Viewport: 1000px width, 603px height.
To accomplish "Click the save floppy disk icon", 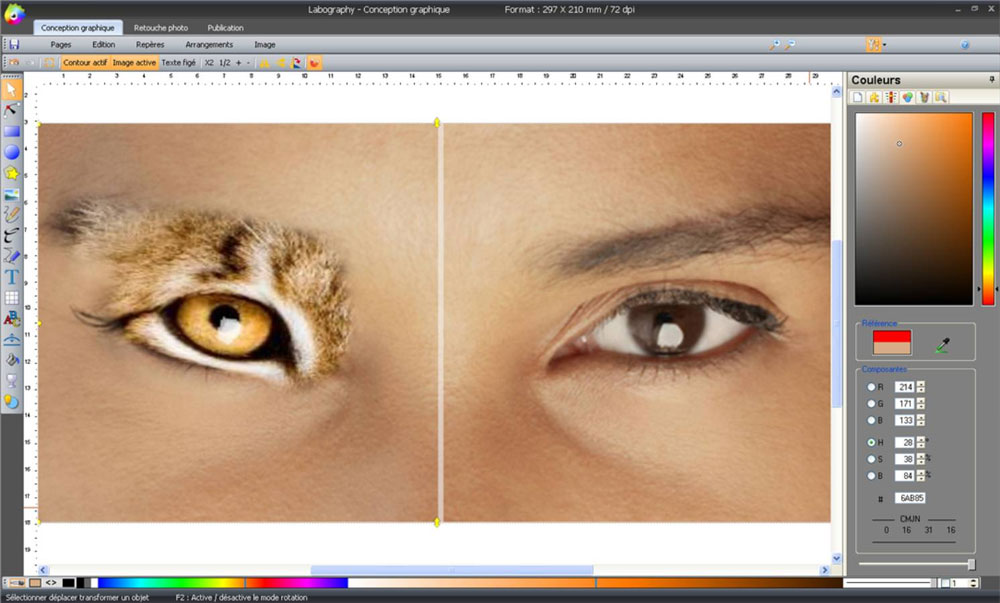I will (13, 45).
